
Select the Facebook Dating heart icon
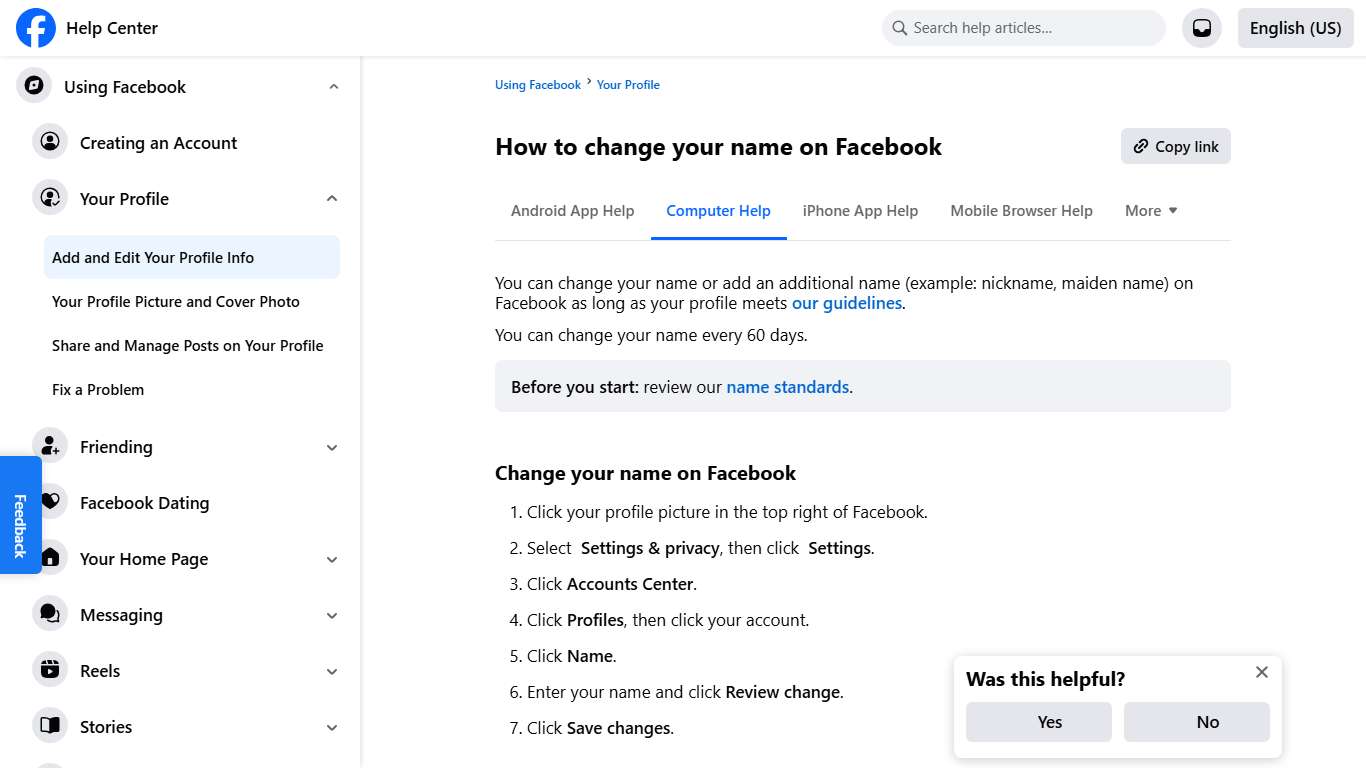click(50, 502)
